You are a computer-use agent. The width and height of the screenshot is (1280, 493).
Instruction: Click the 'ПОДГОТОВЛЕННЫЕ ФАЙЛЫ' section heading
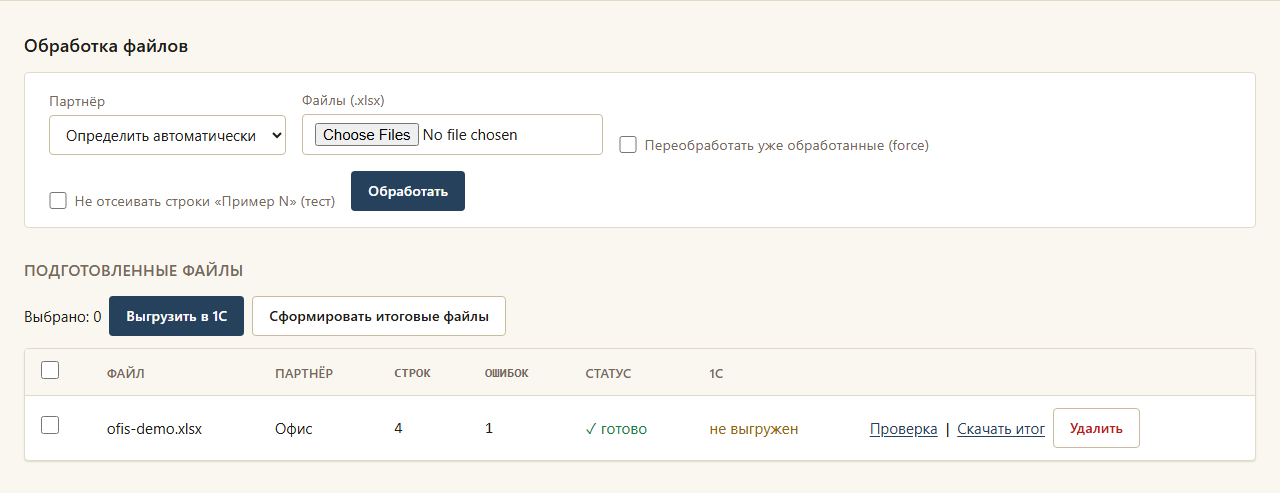click(x=134, y=270)
